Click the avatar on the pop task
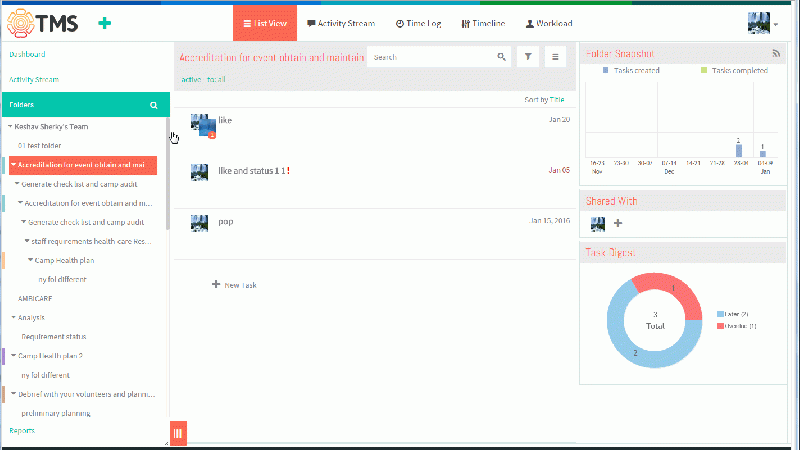Image resolution: width=800 pixels, height=450 pixels. pos(199,223)
